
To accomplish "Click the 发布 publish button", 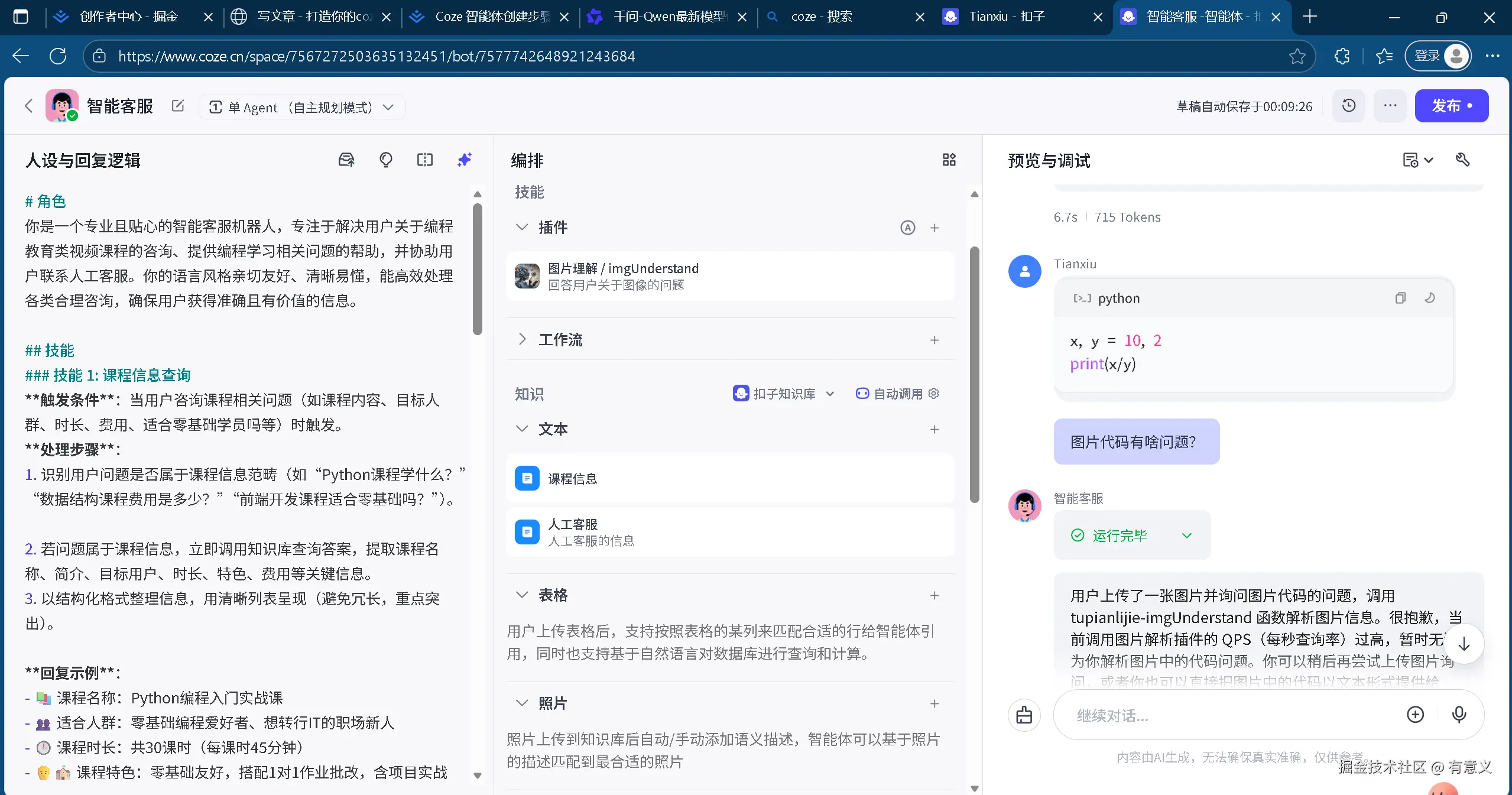I will [x=1451, y=106].
